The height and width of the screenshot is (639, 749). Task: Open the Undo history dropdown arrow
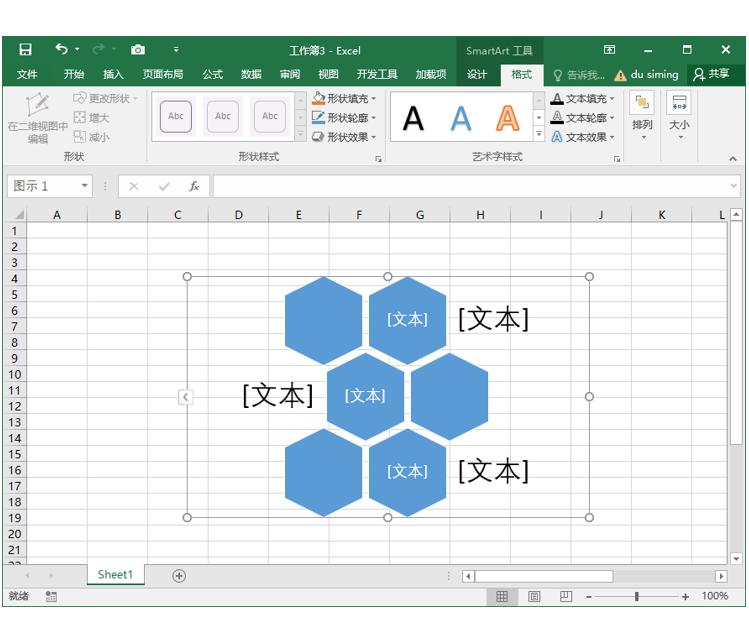77,49
